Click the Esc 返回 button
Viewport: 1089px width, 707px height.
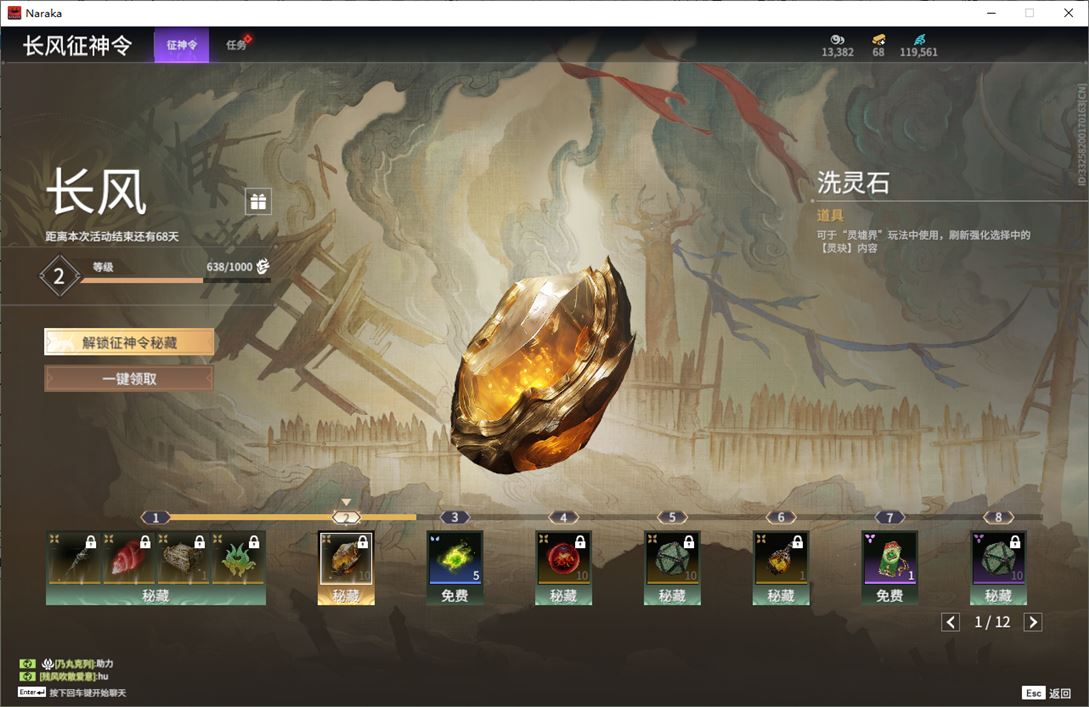(x=1047, y=693)
